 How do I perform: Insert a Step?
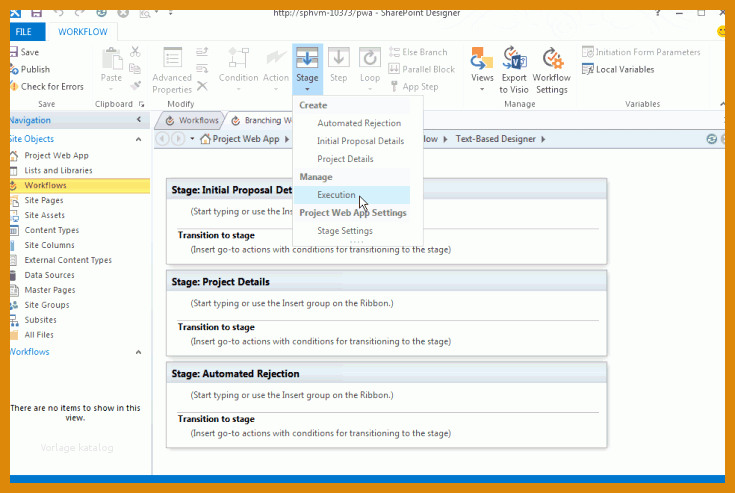click(338, 66)
